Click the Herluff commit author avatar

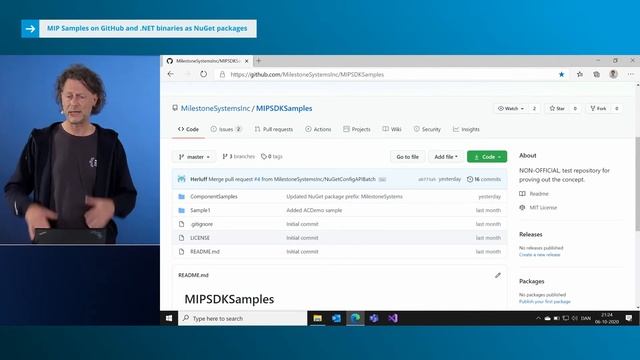click(x=182, y=179)
